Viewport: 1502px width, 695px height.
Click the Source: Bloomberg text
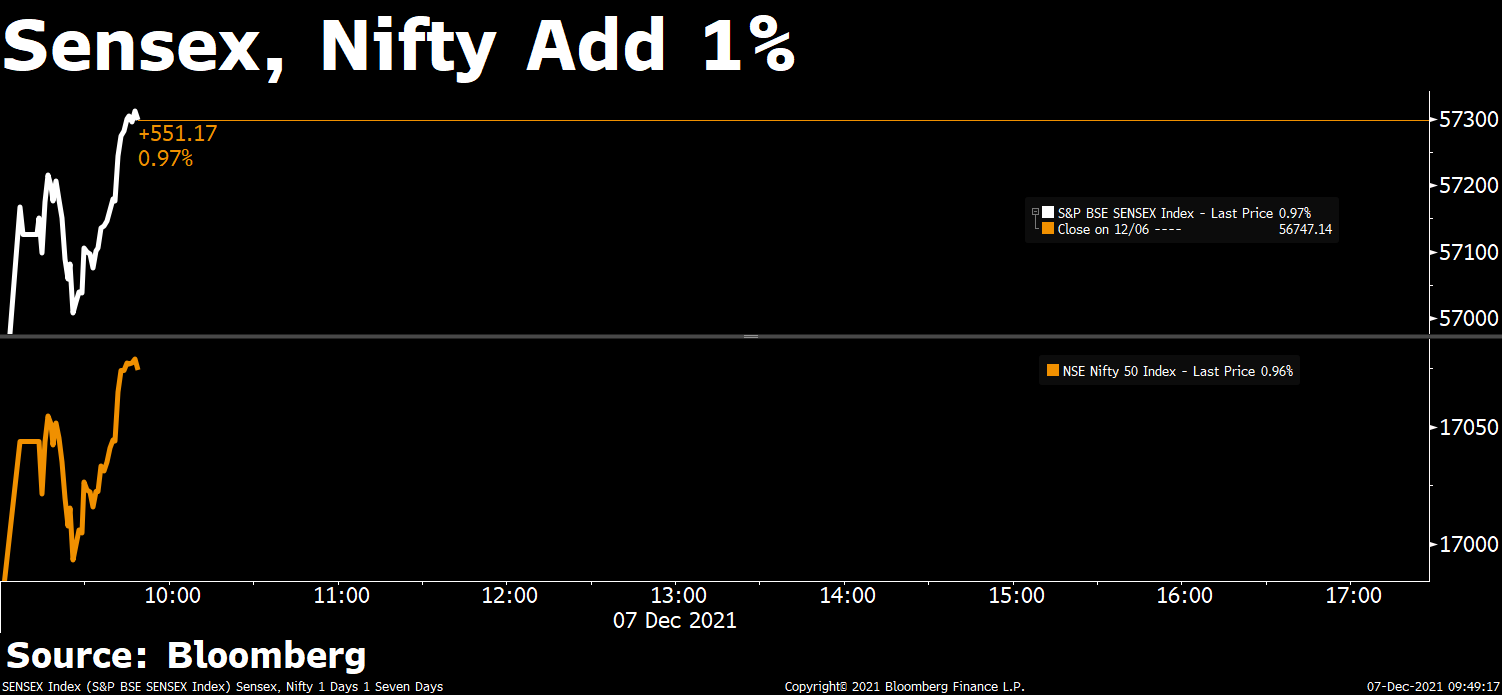point(186,656)
